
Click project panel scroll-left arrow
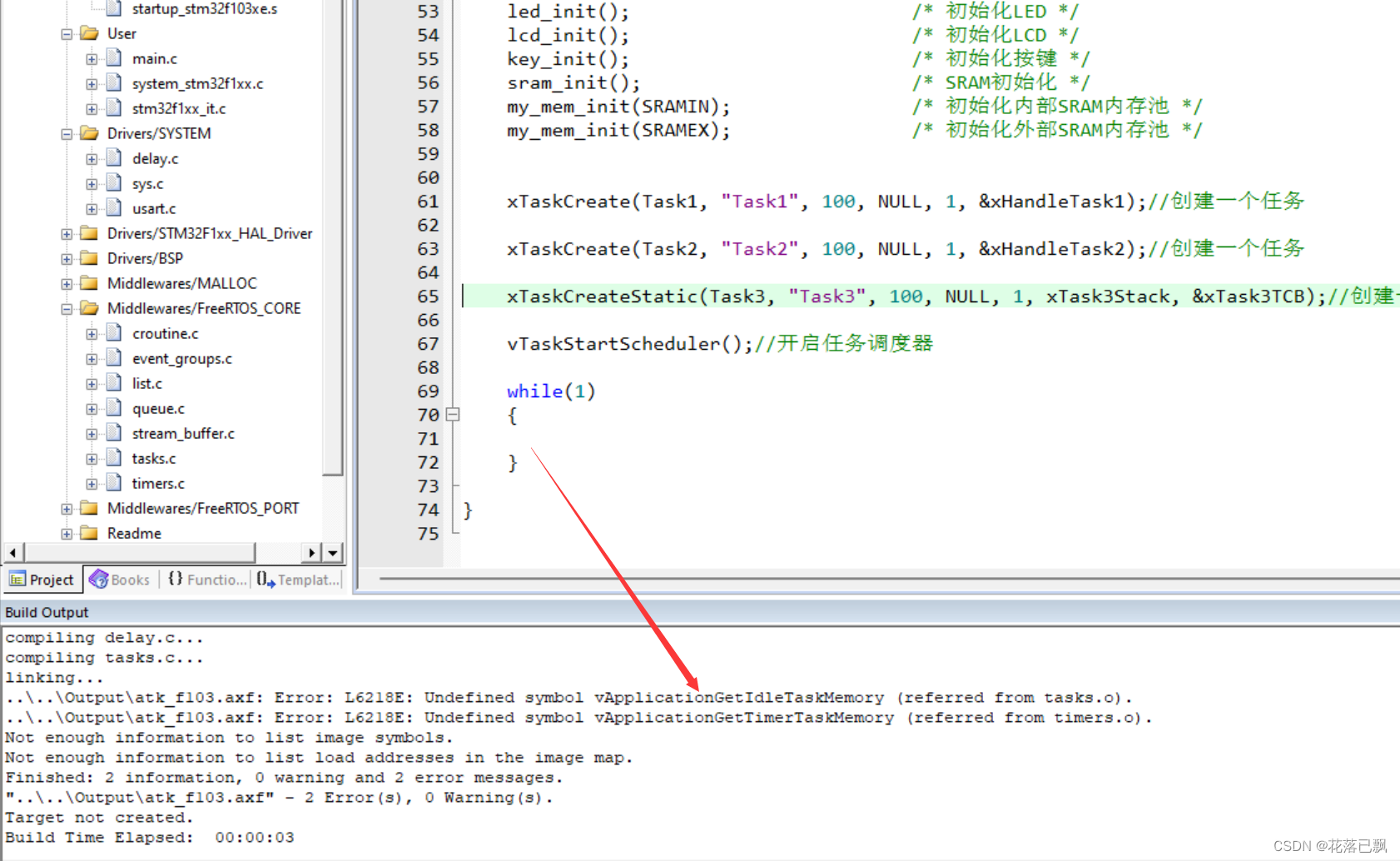point(12,552)
